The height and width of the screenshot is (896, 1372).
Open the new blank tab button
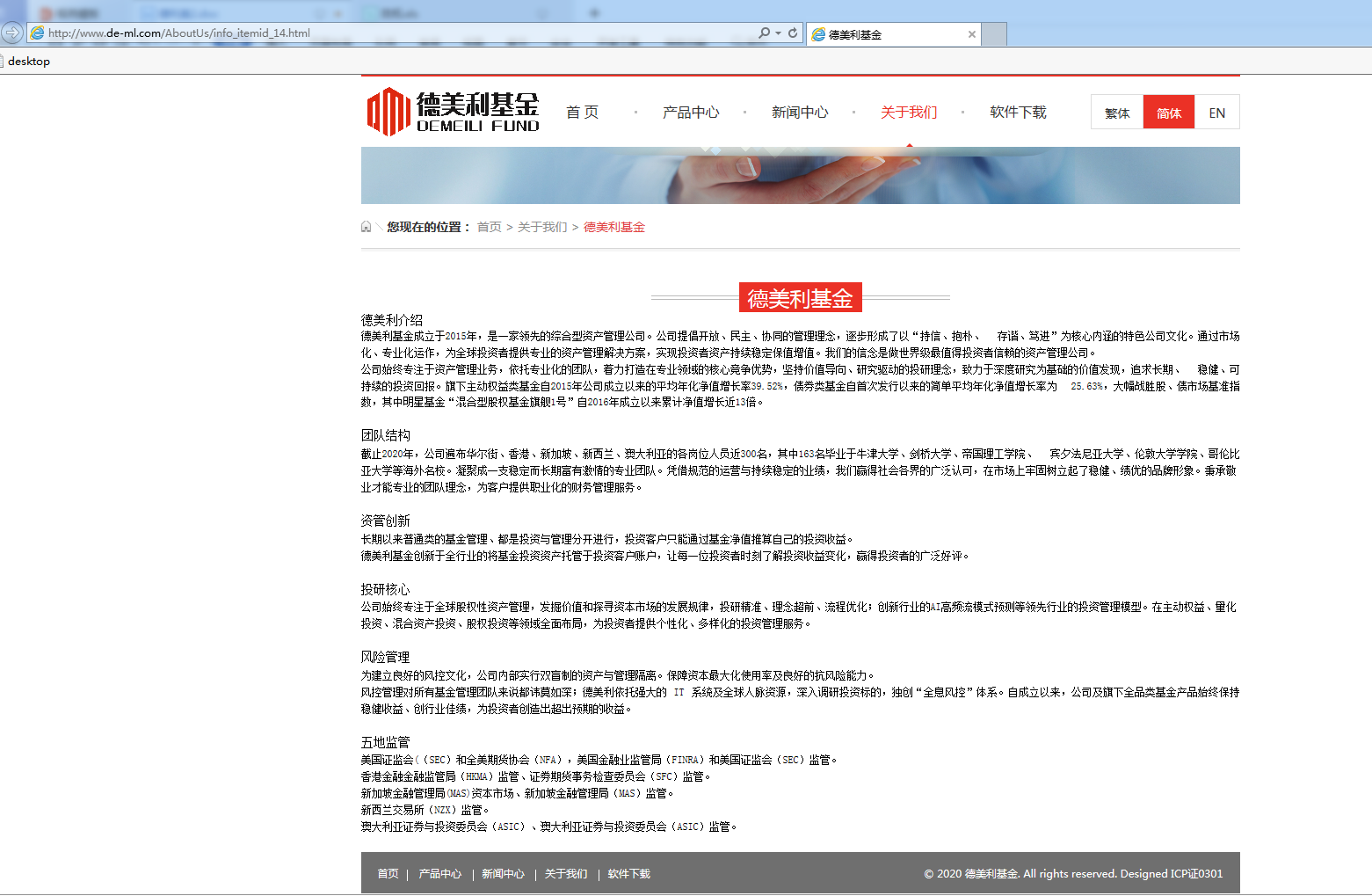[x=994, y=34]
